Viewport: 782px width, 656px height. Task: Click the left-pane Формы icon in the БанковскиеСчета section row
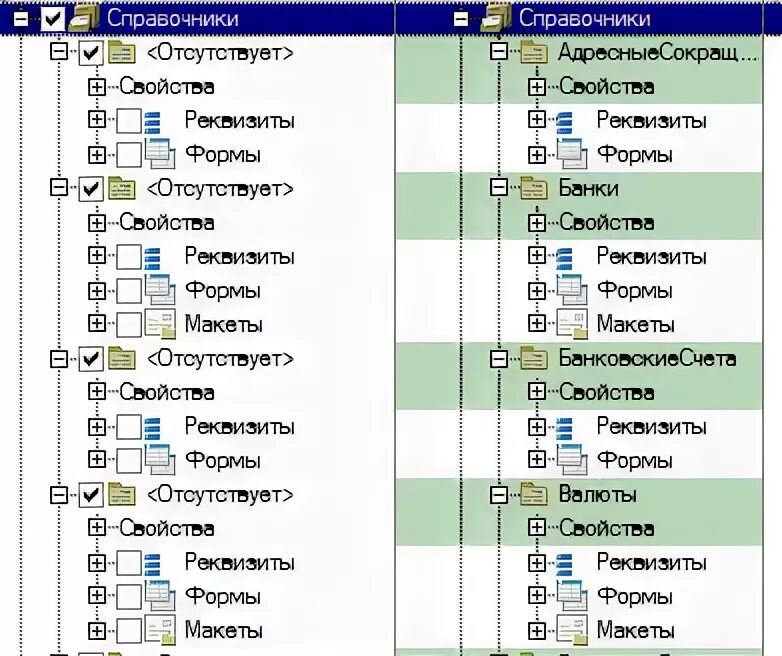tap(160, 460)
